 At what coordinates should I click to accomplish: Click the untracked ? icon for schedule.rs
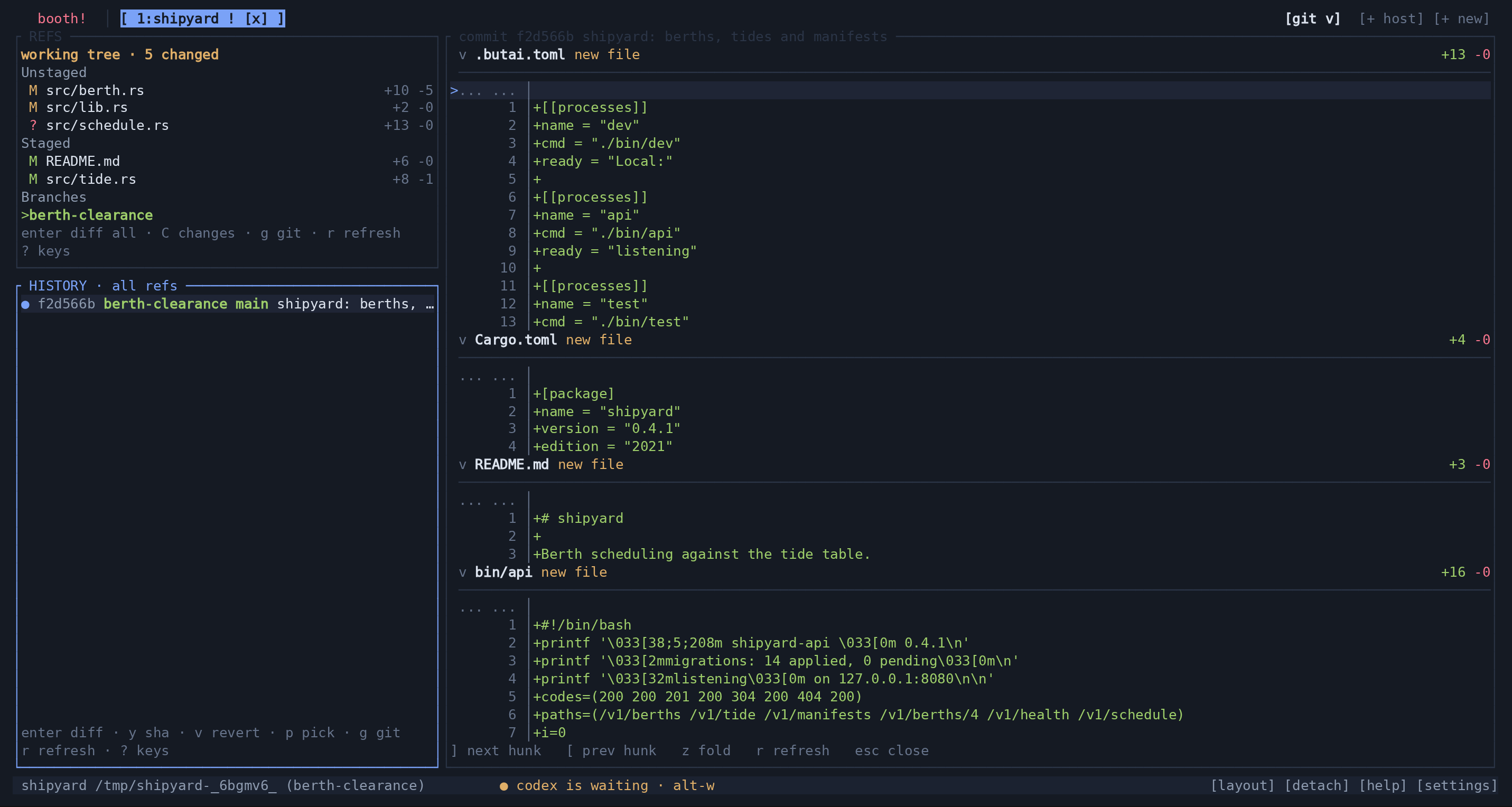tap(33, 126)
